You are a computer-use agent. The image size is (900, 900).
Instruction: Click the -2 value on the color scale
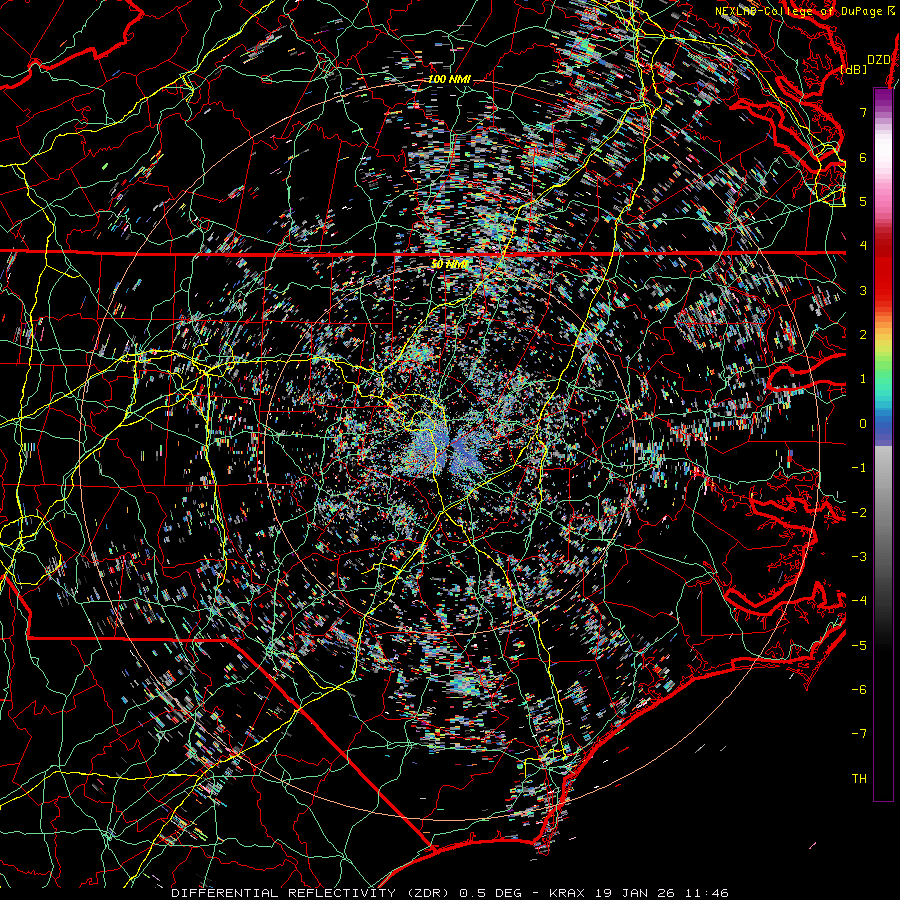(859, 513)
